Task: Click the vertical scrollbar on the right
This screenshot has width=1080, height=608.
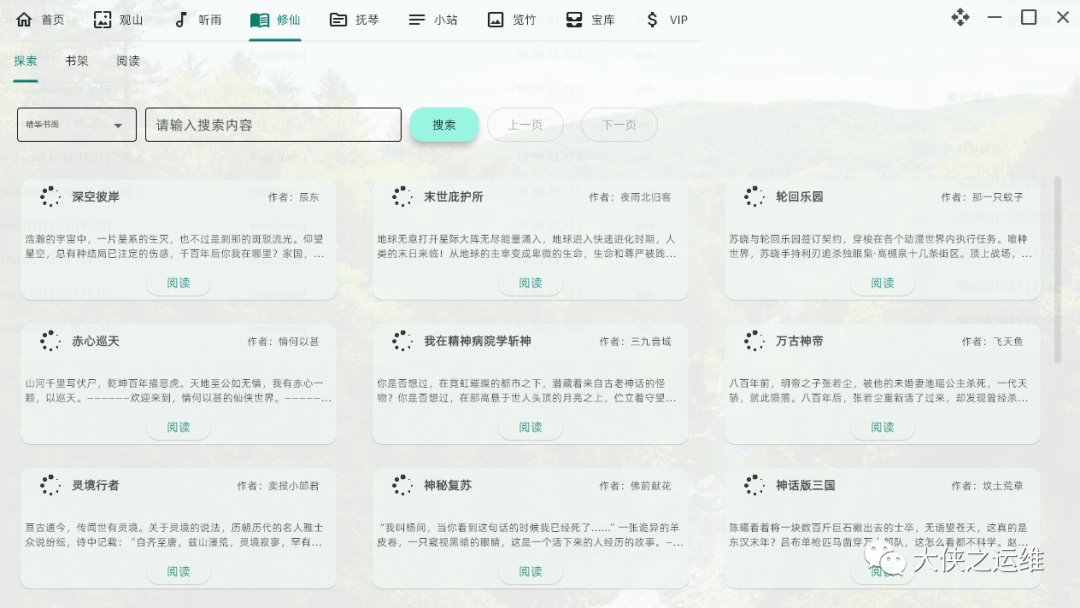Action: point(1058,269)
